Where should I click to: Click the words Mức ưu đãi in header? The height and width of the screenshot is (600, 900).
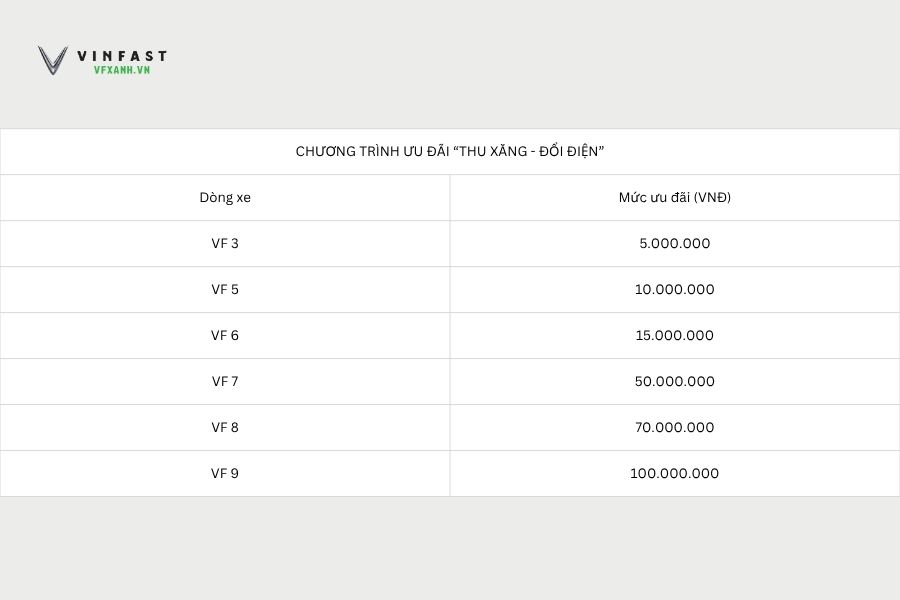click(654, 197)
